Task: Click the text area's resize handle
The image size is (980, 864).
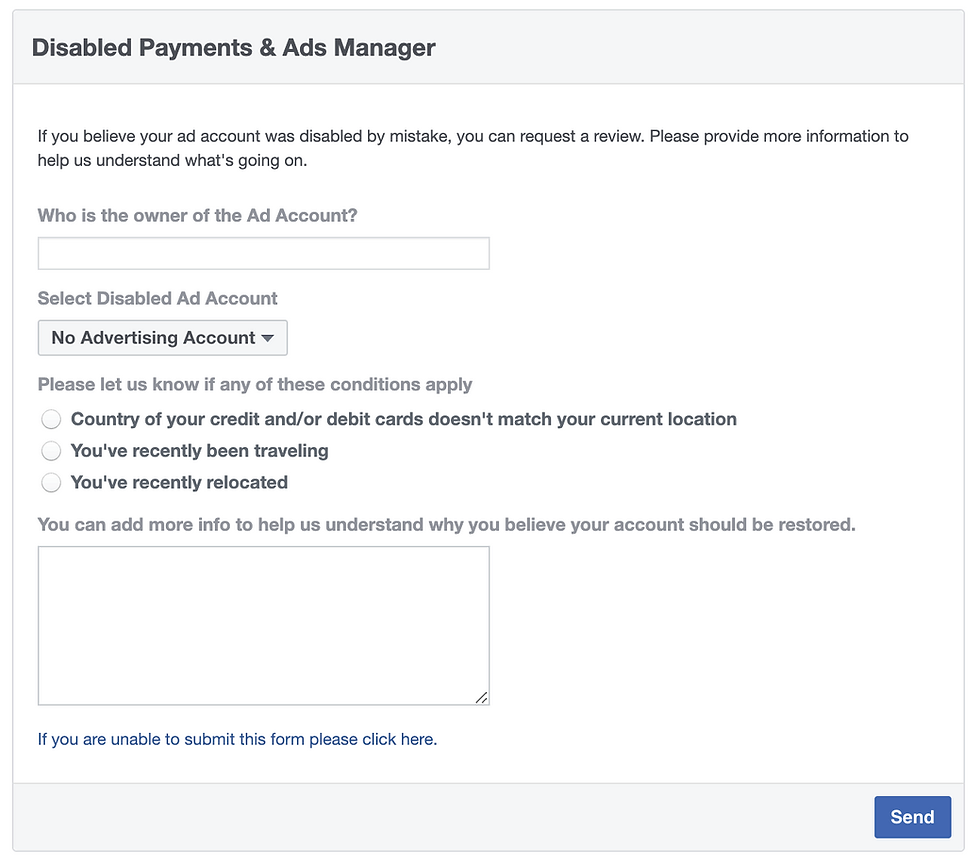Action: 481,697
